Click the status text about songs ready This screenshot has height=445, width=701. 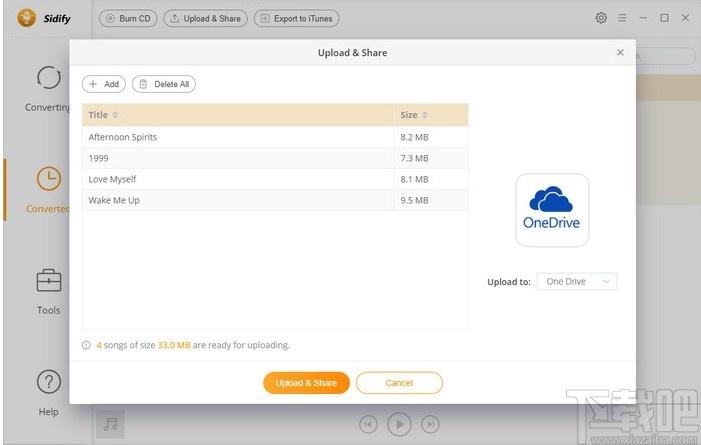click(x=193, y=345)
